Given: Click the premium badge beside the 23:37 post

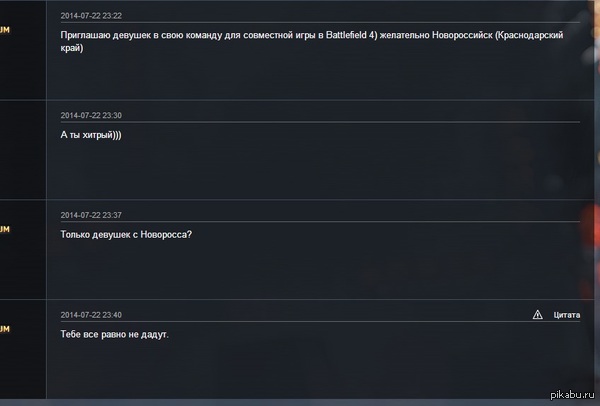Looking at the screenshot, I should [x=5, y=229].
